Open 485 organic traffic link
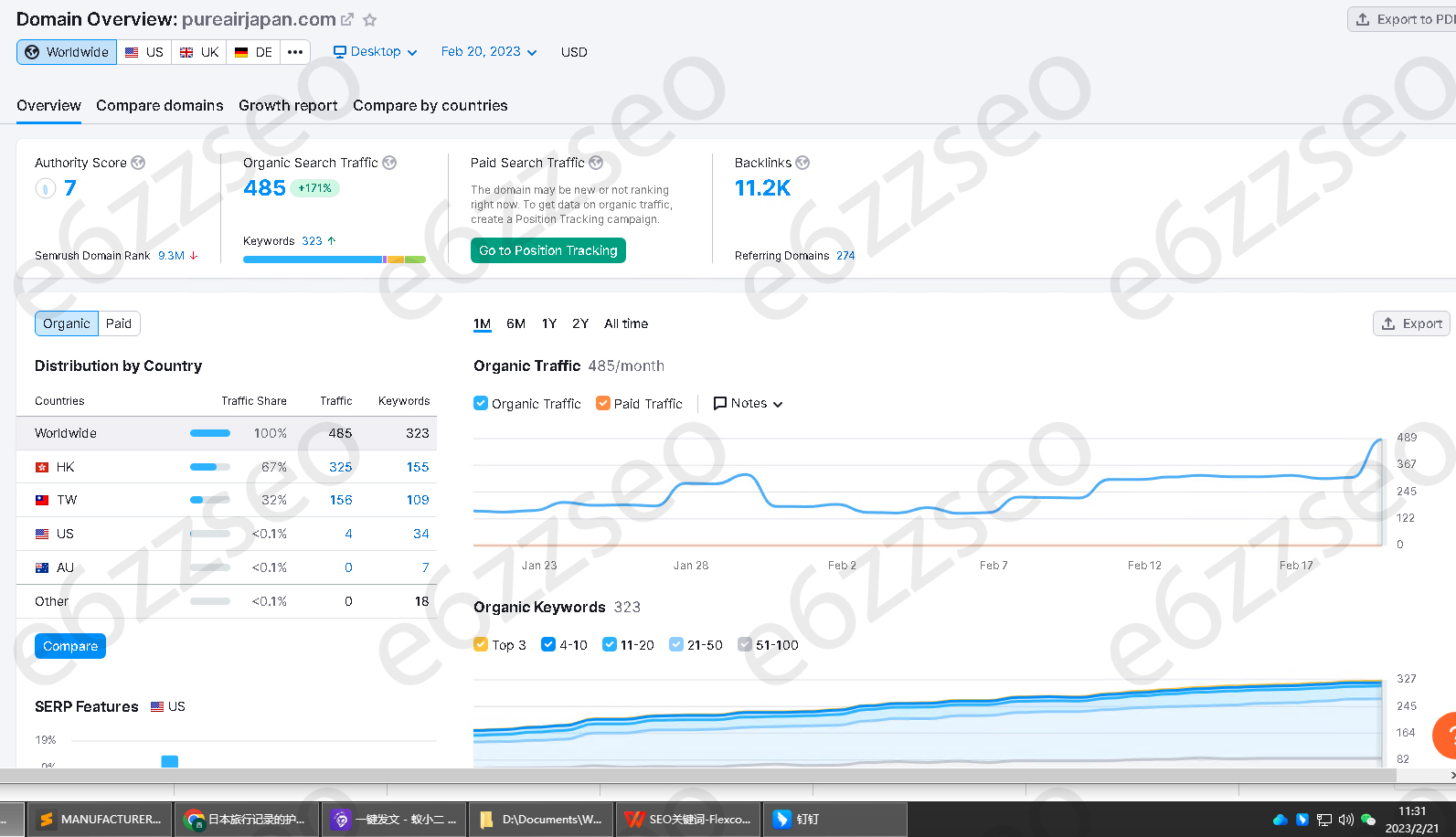Viewport: 1456px width, 837px height. (265, 188)
